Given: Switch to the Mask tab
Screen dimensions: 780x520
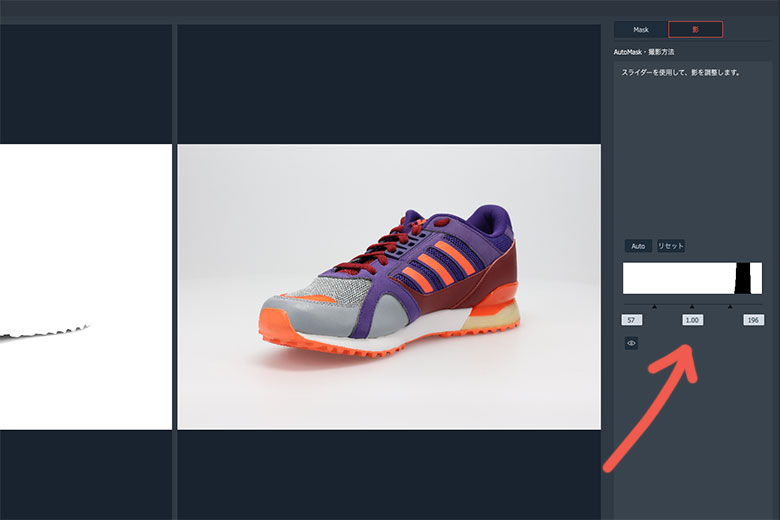Looking at the screenshot, I should (641, 30).
